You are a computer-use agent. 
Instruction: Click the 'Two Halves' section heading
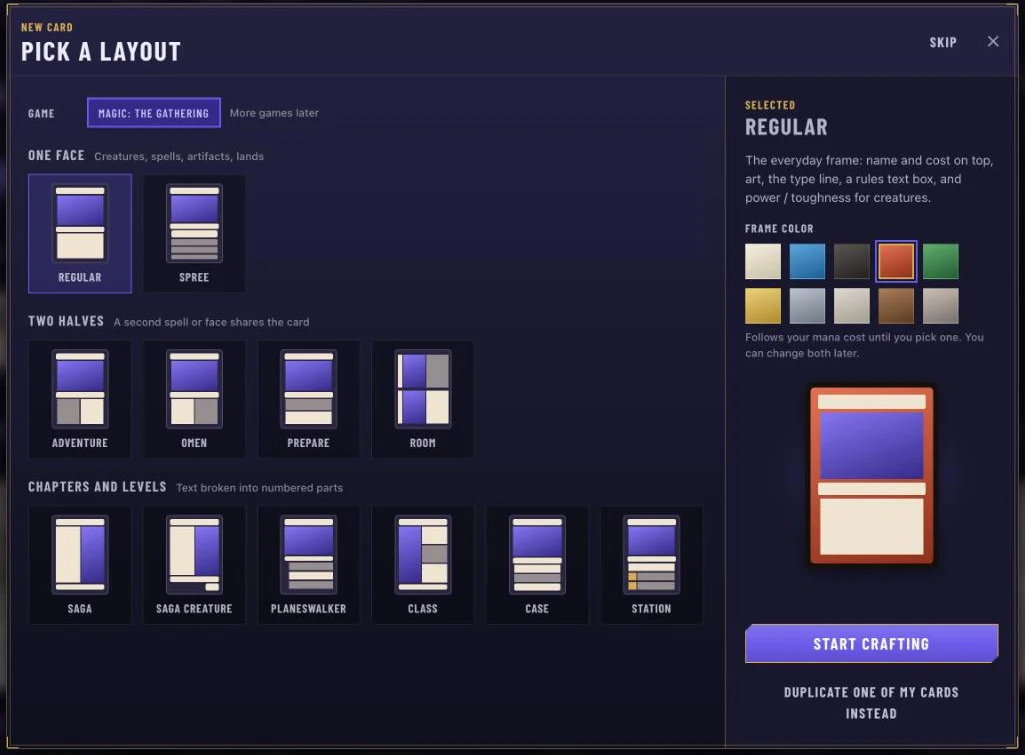pos(66,321)
